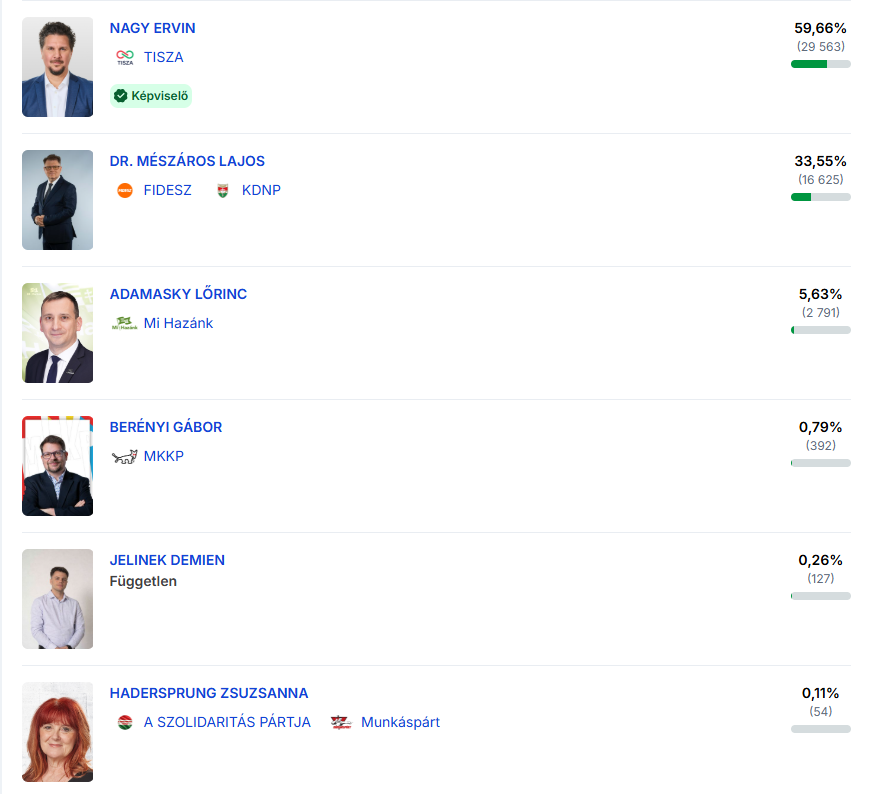Viewport: 870px width, 794px height.
Task: Click the TISZA party logo icon
Action: click(124, 57)
